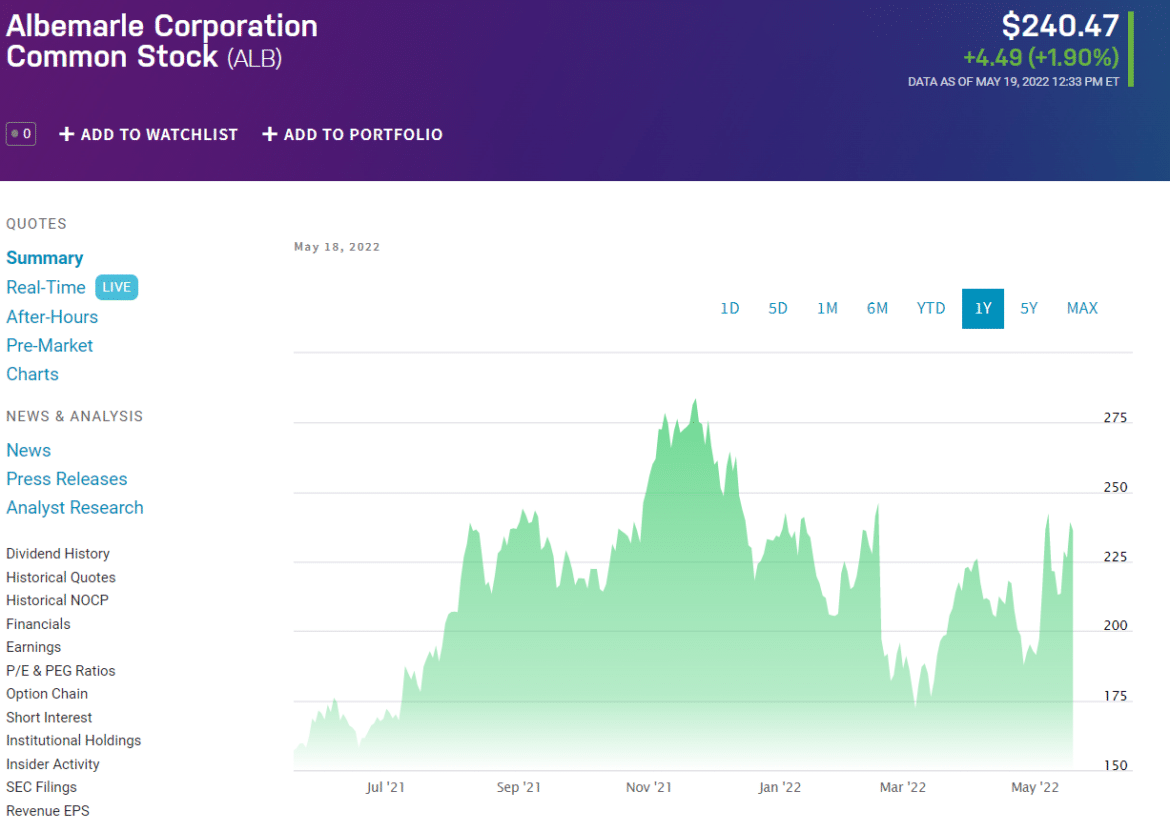Click the data timestamp text
Viewport: 1170px width, 832px height.
(x=1013, y=82)
